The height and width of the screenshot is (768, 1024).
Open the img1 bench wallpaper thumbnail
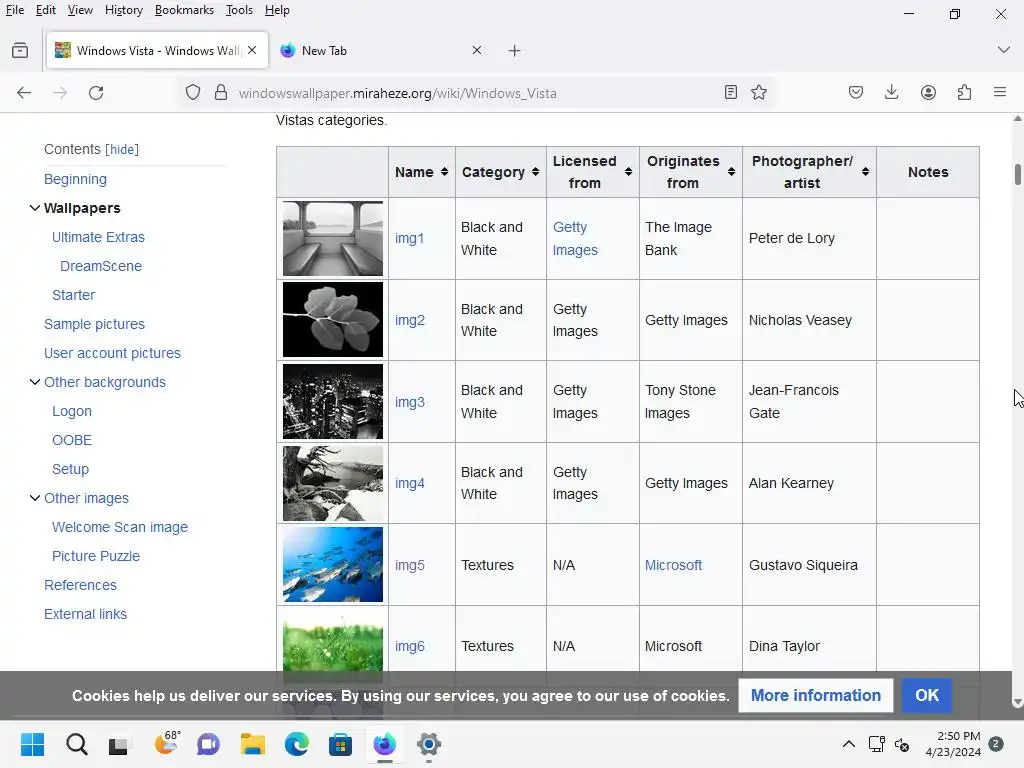click(x=332, y=238)
